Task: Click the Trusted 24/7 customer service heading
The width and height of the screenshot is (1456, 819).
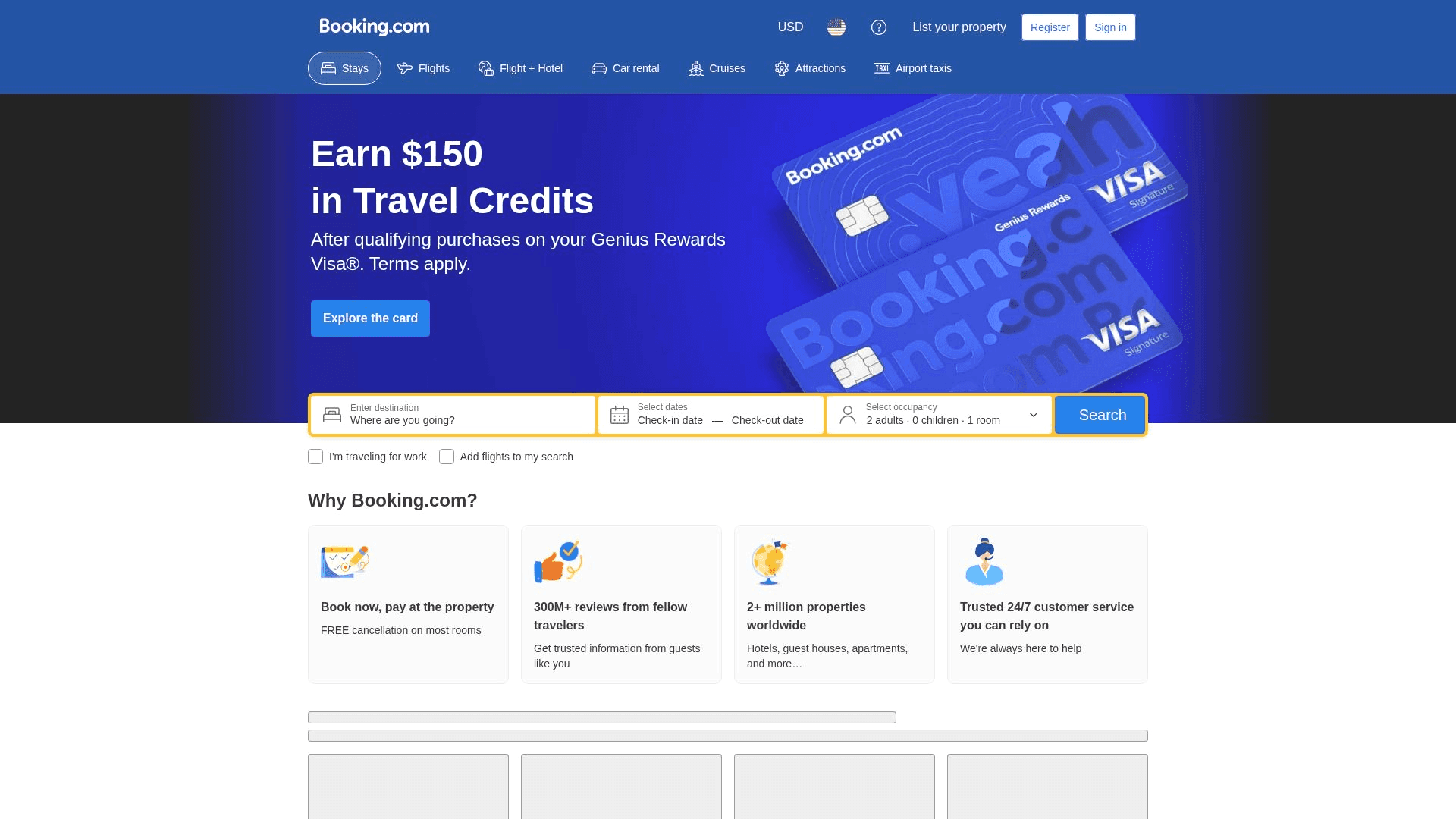Action: (1046, 617)
